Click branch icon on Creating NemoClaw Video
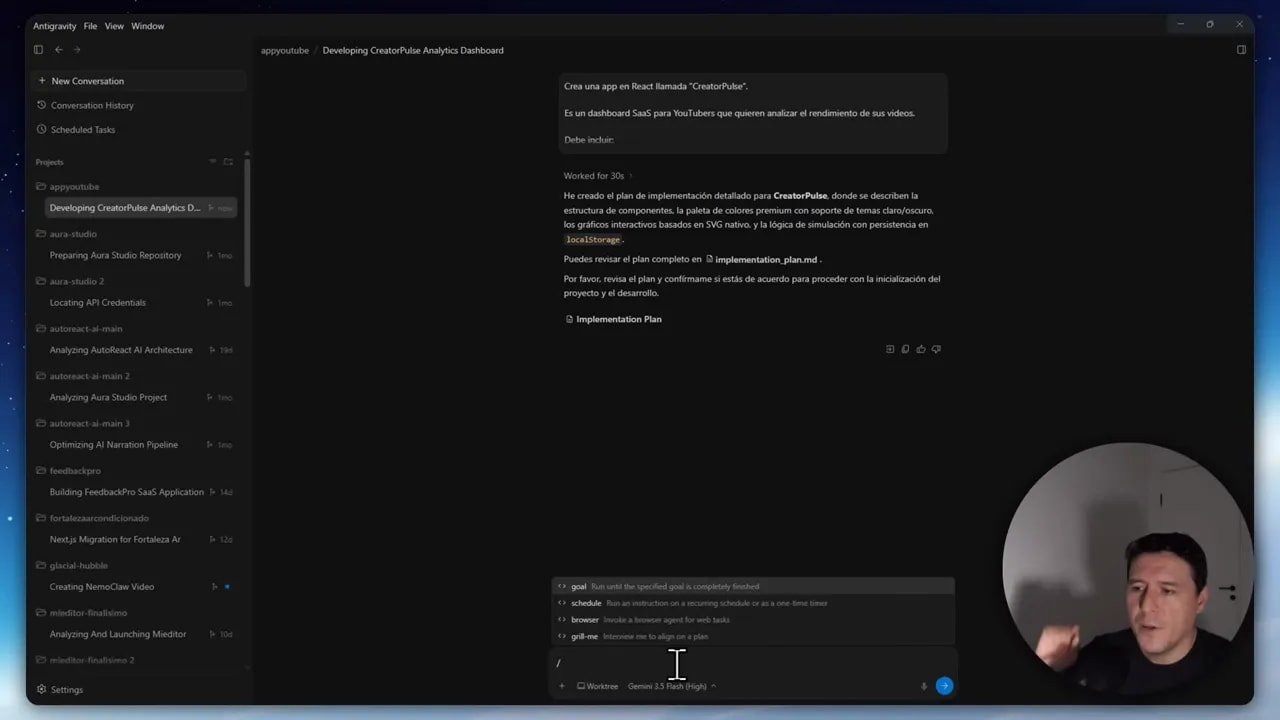The image size is (1280, 720). [x=213, y=587]
